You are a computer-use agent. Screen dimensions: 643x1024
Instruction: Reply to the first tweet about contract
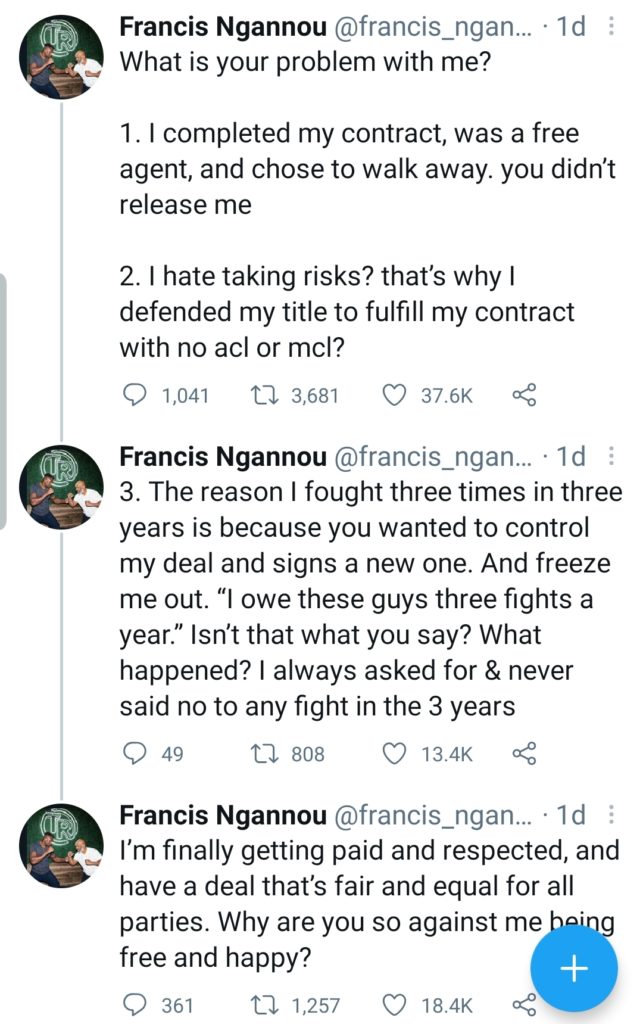pos(134,396)
